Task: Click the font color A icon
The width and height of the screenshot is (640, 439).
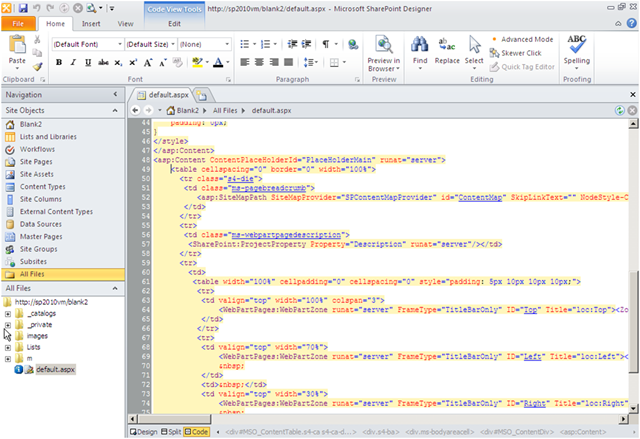Action: coord(218,62)
